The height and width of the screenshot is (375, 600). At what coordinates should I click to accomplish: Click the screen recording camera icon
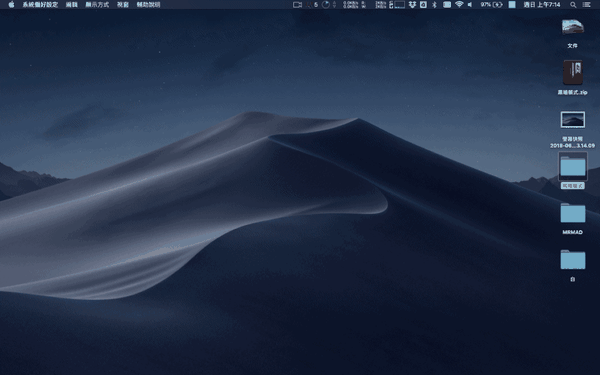[x=297, y=5]
